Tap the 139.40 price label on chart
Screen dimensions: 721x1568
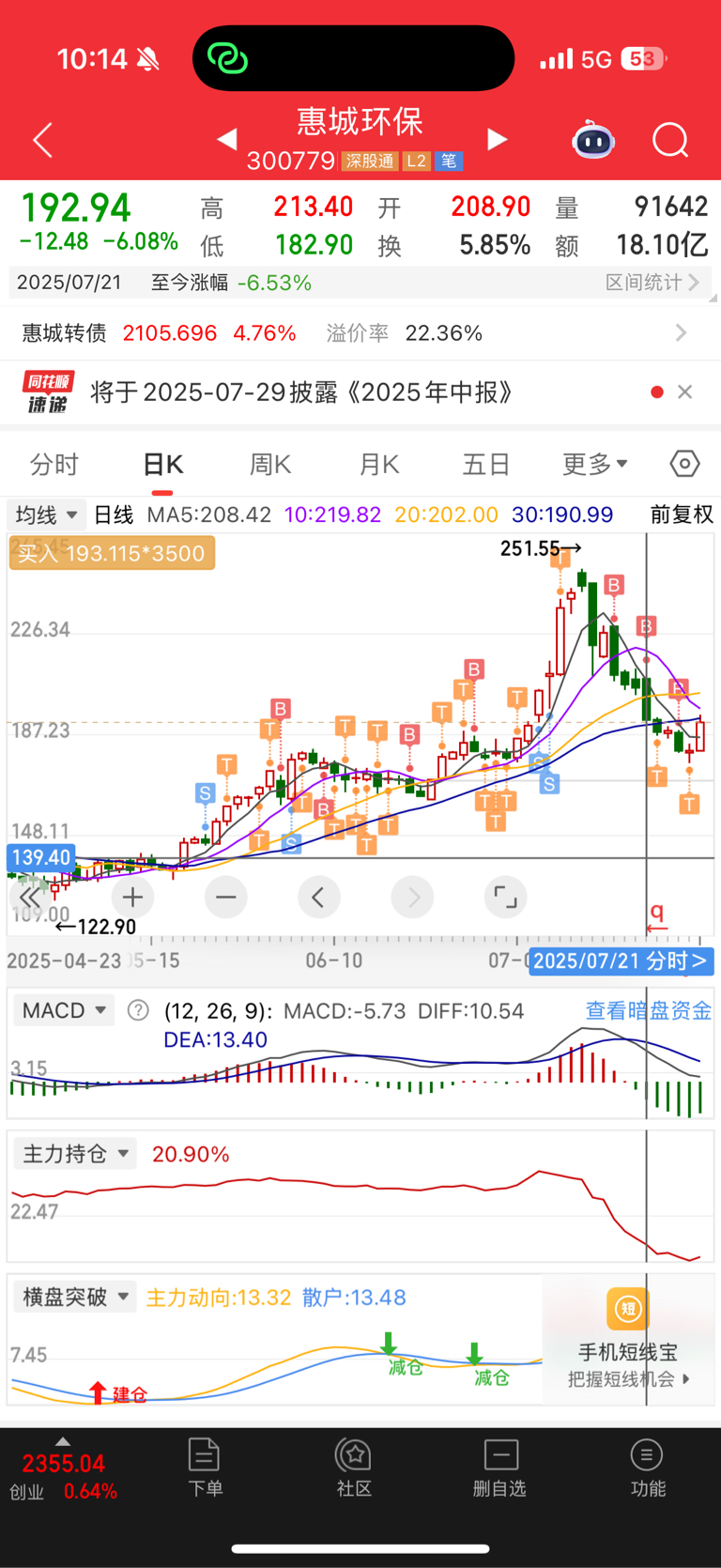[x=40, y=857]
